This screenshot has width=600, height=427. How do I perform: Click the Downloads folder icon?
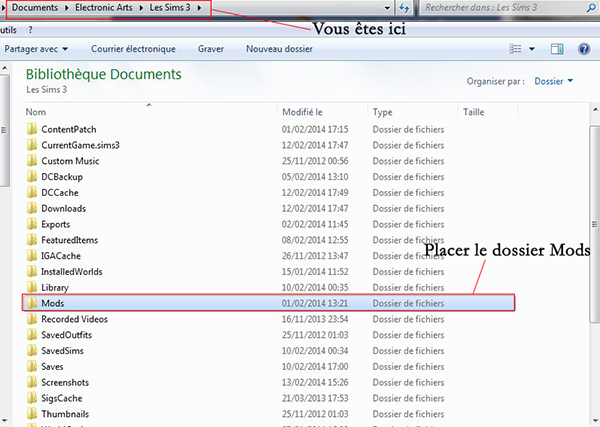tap(31, 208)
